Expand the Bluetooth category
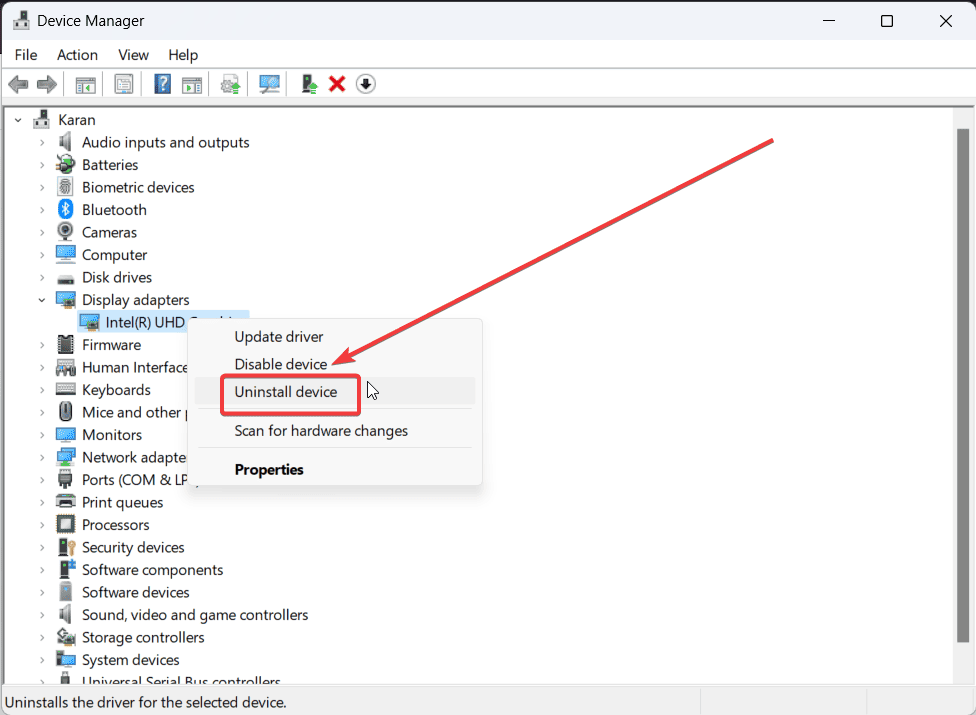 (41, 209)
